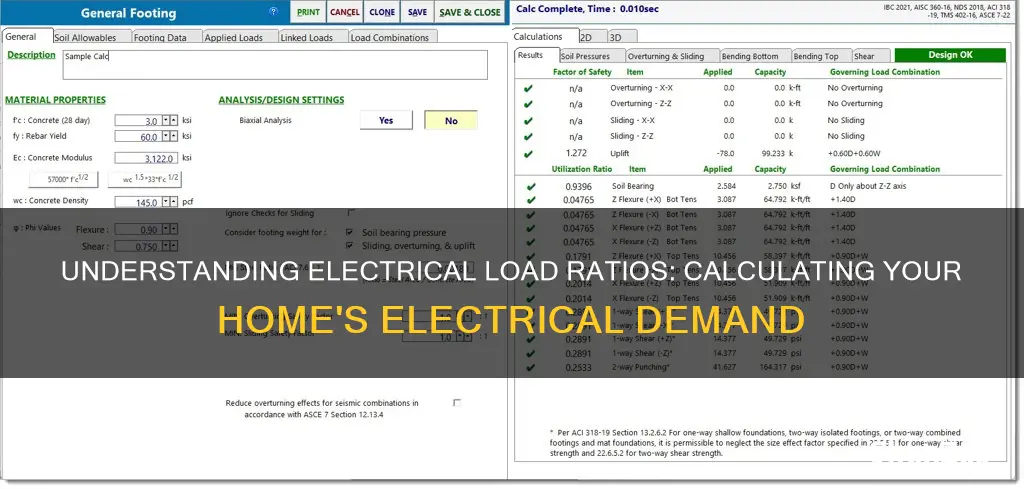The width and height of the screenshot is (1024, 489).
Task: Click the green Design OK status indicator
Action: pyautogui.click(x=950, y=55)
